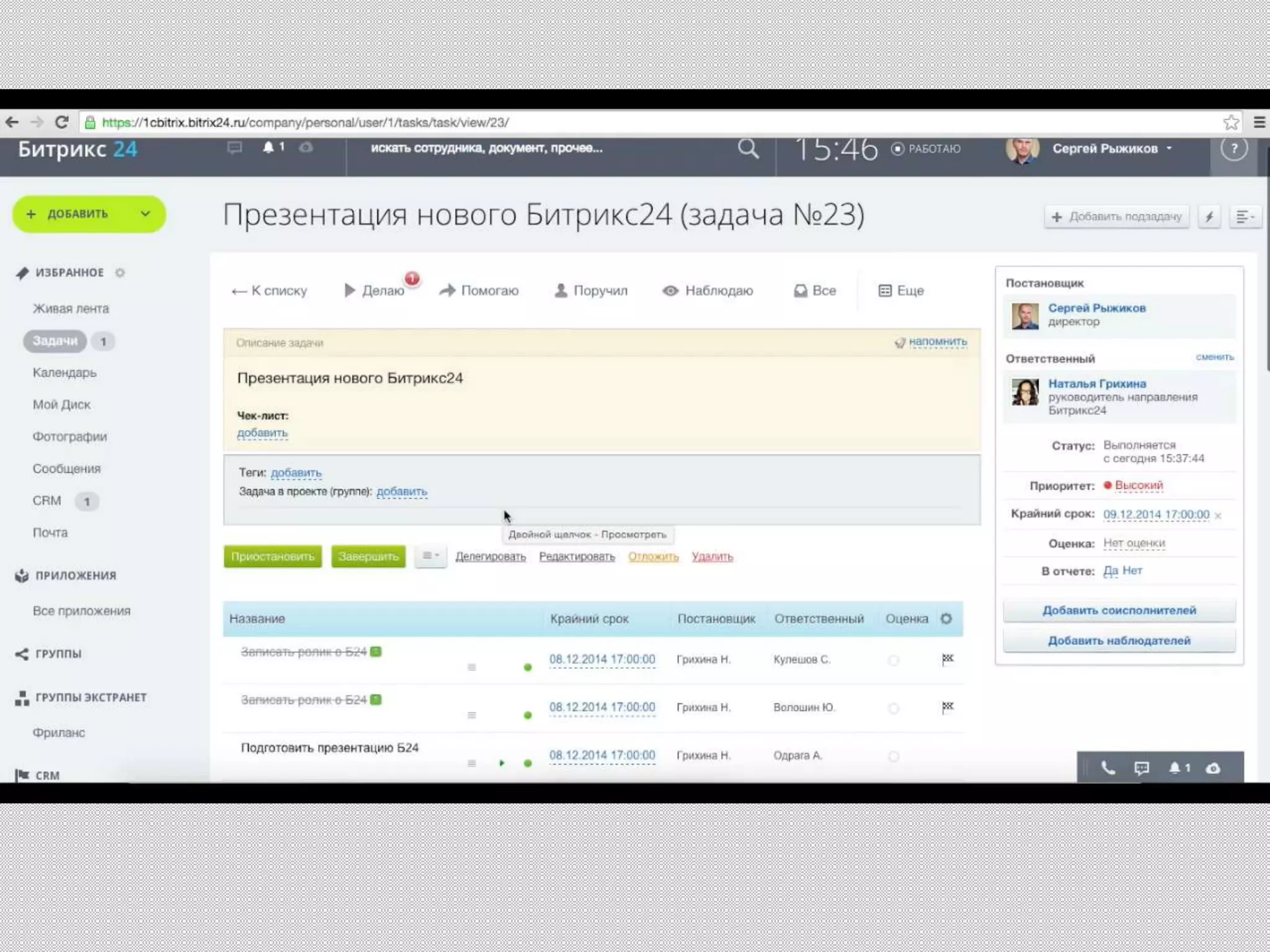Open the Сергей Рыжиков user menu dropdown
This screenshot has width=1270, height=952.
pos(1168,149)
